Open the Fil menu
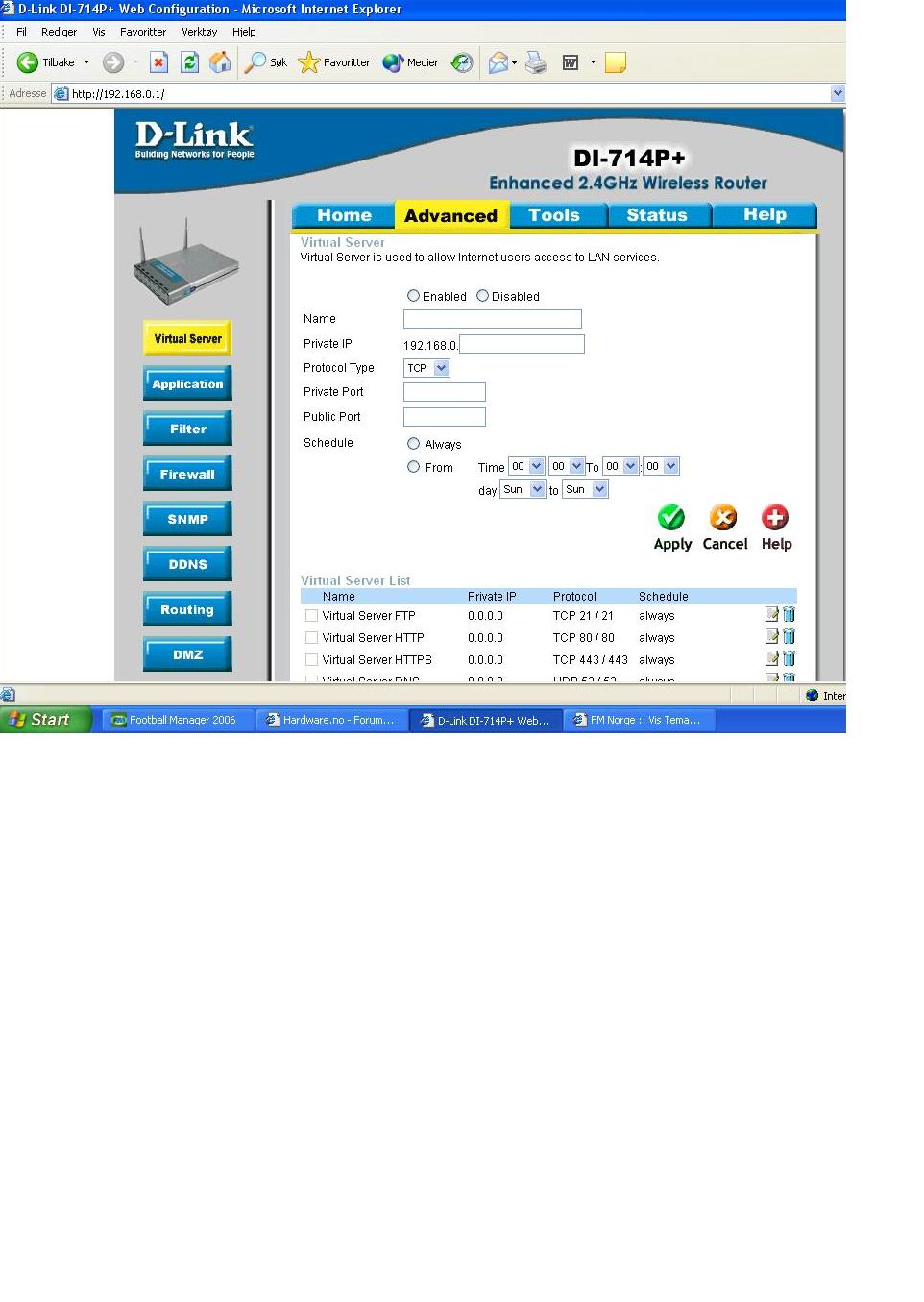This screenshot has height=1302, width=924. [x=21, y=32]
